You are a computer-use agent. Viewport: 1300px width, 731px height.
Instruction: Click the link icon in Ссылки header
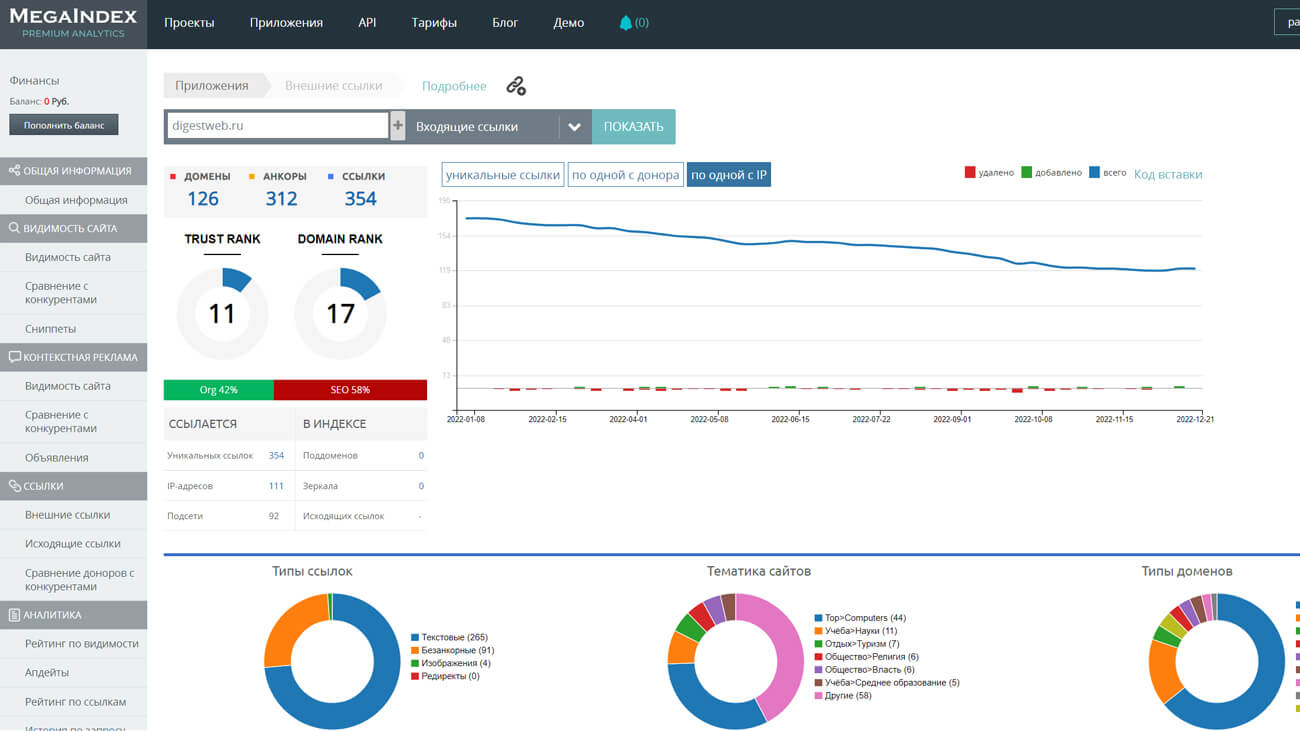[x=14, y=486]
